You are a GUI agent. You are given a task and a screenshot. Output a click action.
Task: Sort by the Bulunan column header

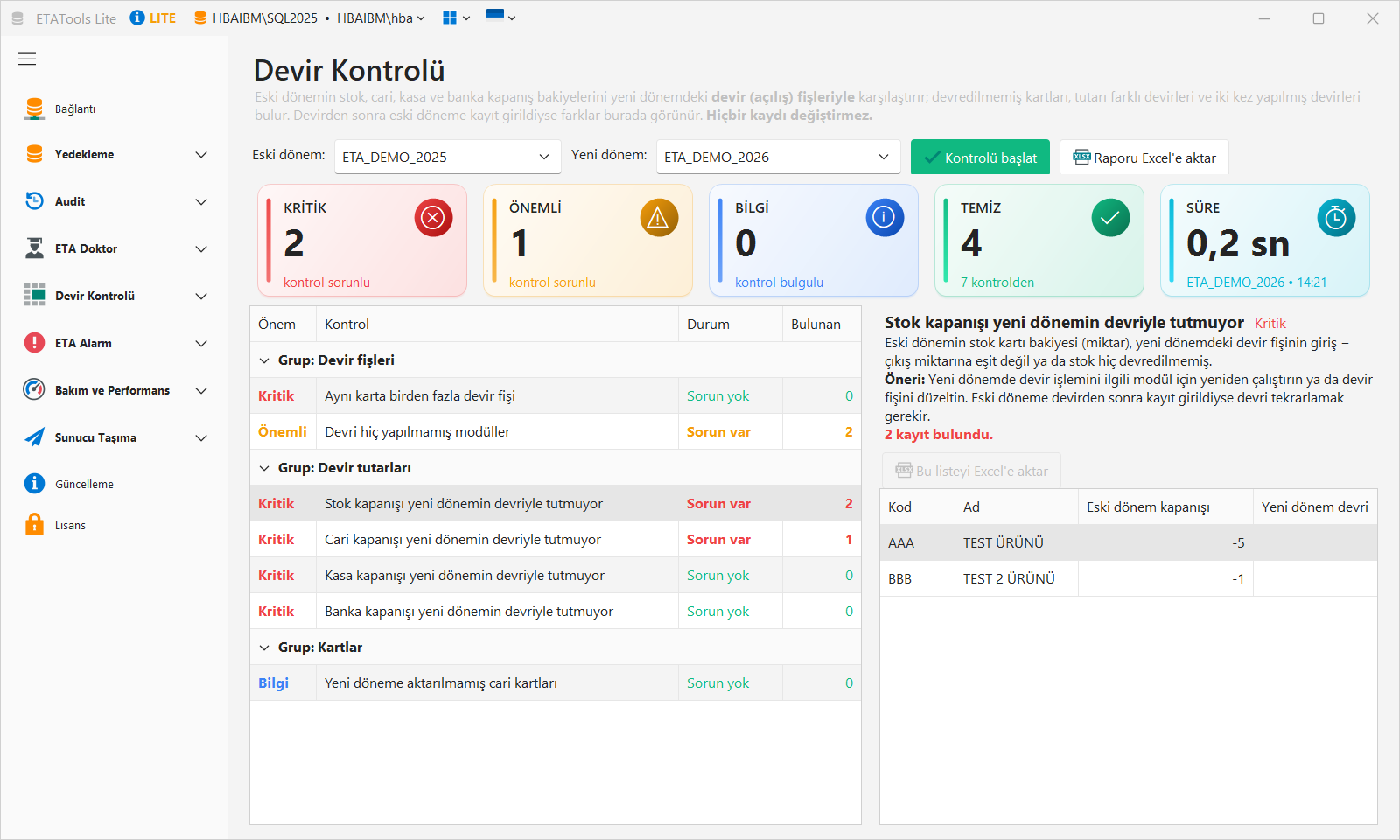pos(822,324)
